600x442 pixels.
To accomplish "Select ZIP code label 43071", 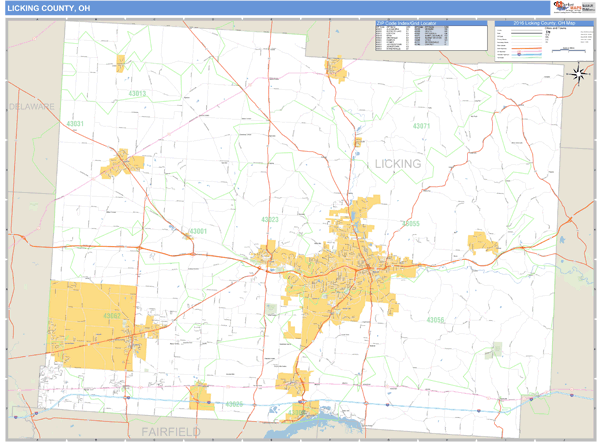I will coord(421,127).
